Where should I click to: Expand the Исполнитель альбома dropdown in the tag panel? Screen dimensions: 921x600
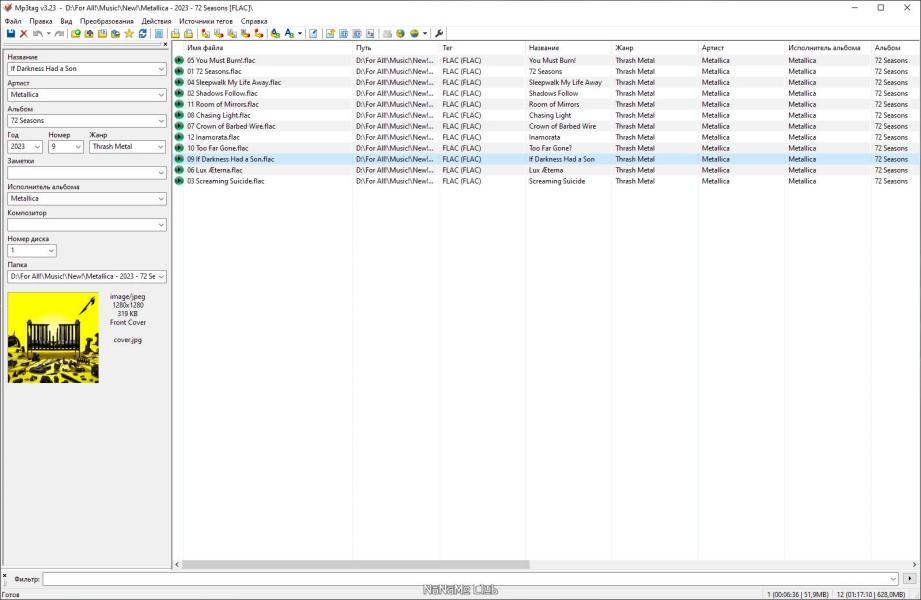tap(161, 199)
